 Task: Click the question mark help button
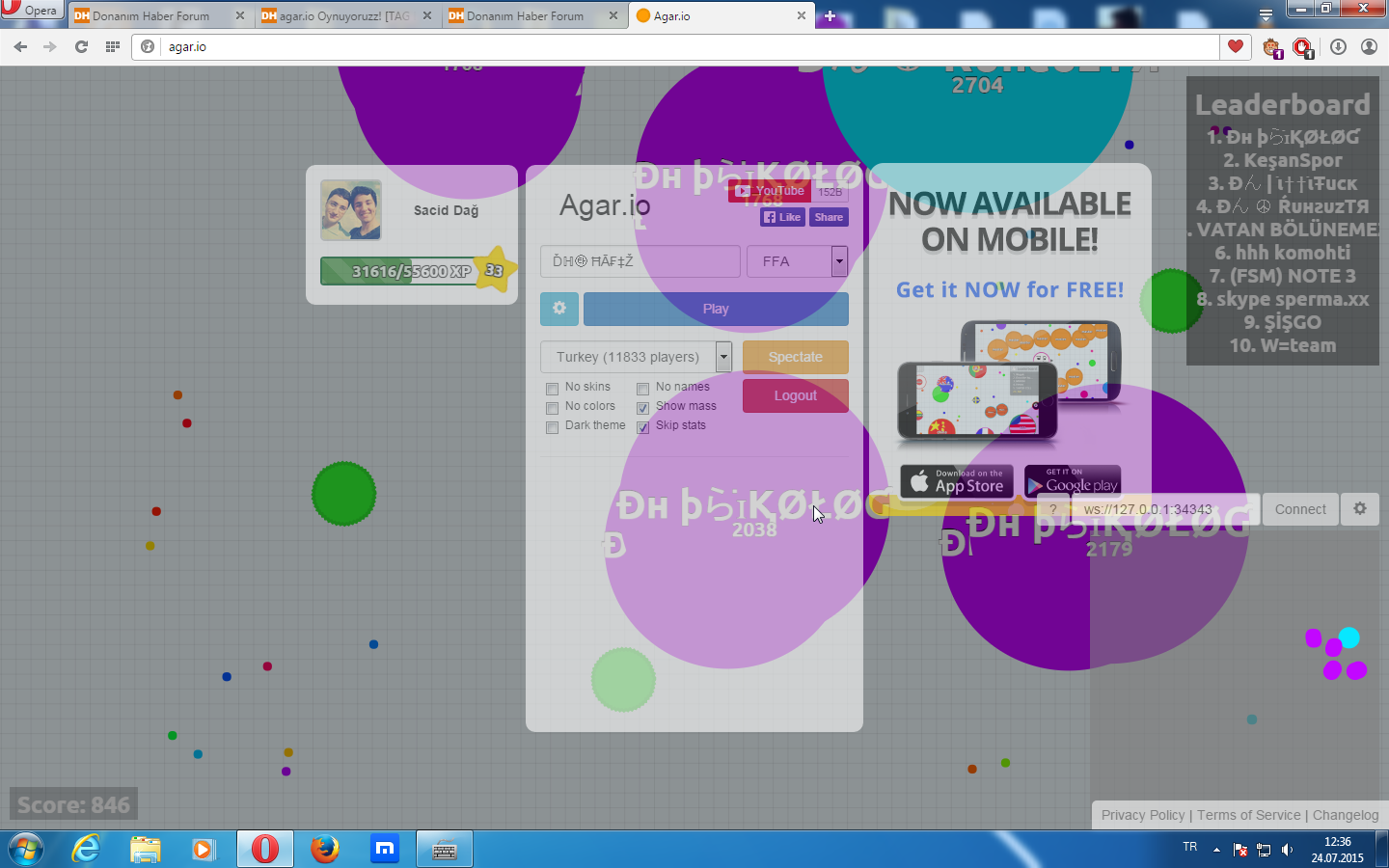tap(1053, 509)
